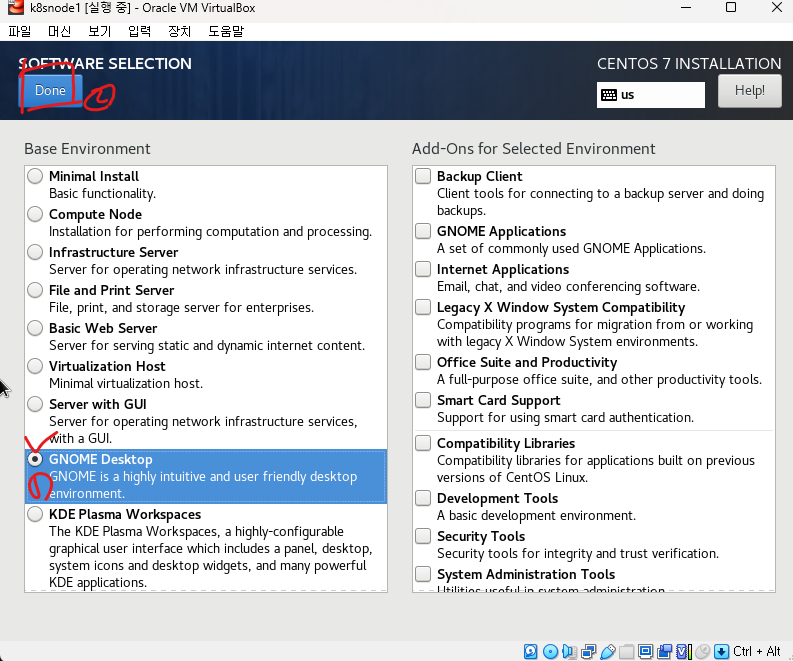793x661 pixels.
Task: Click the shared folders status icon
Action: coord(626,651)
